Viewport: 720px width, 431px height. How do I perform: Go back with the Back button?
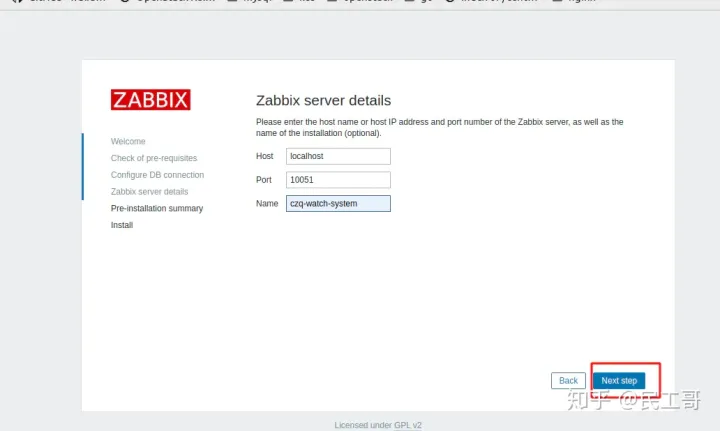click(568, 381)
